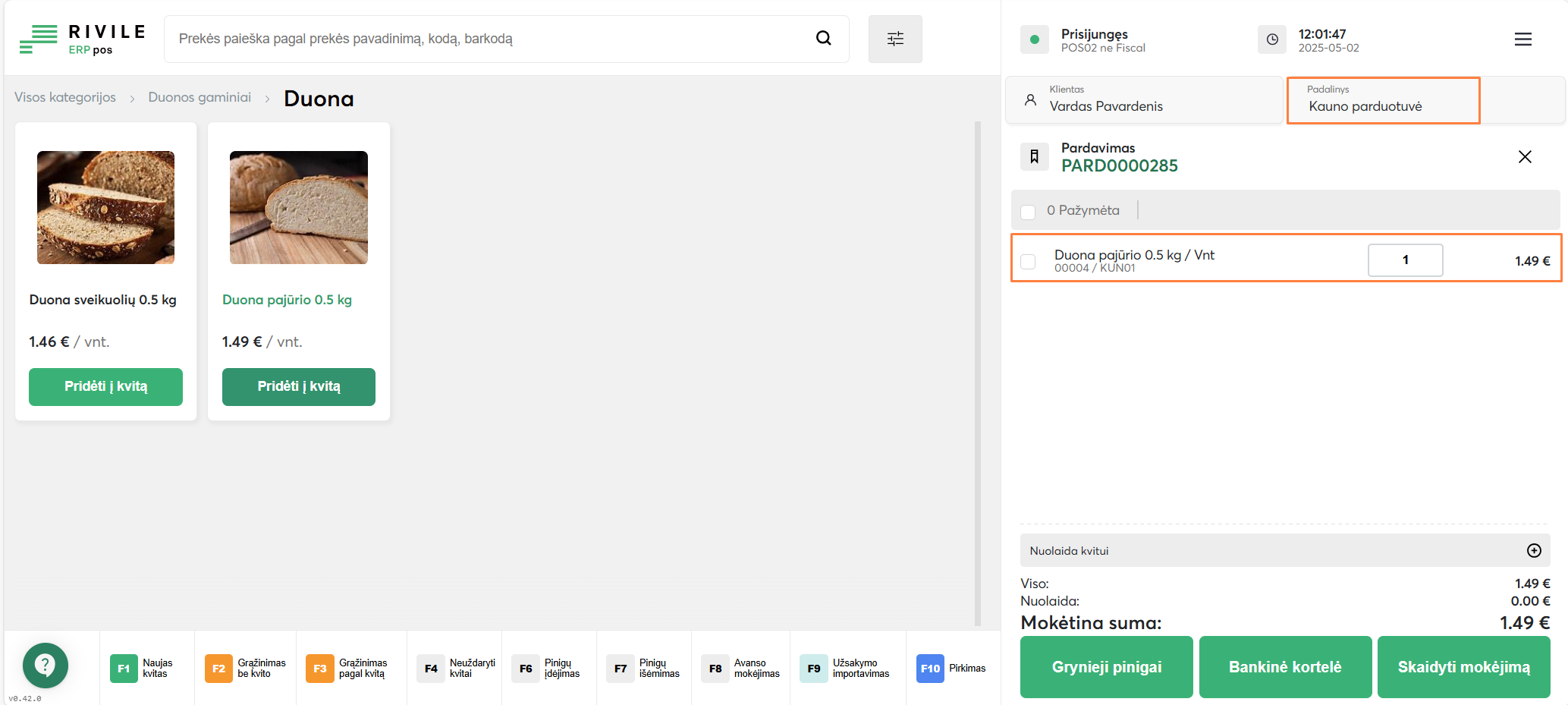Click the clock icon beside the time
Image resolution: width=1568 pixels, height=705 pixels.
click(1272, 39)
